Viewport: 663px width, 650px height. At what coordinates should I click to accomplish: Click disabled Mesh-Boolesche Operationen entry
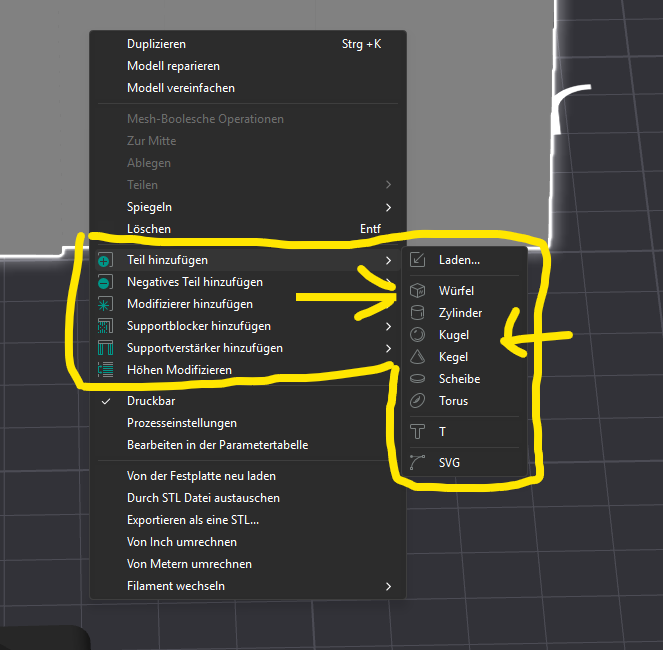click(x=248, y=119)
